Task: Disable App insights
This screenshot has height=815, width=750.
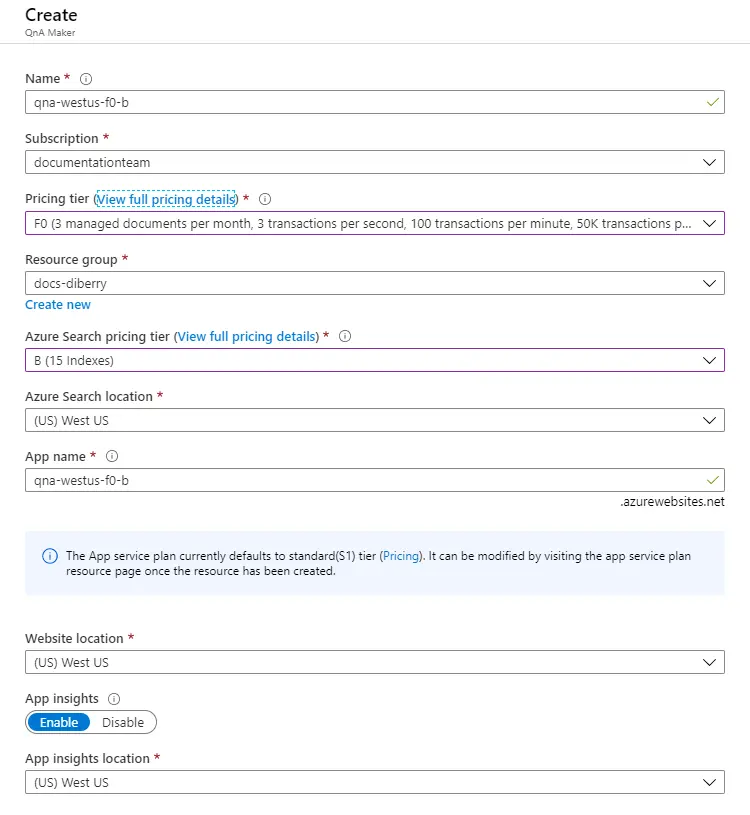Action: click(123, 722)
